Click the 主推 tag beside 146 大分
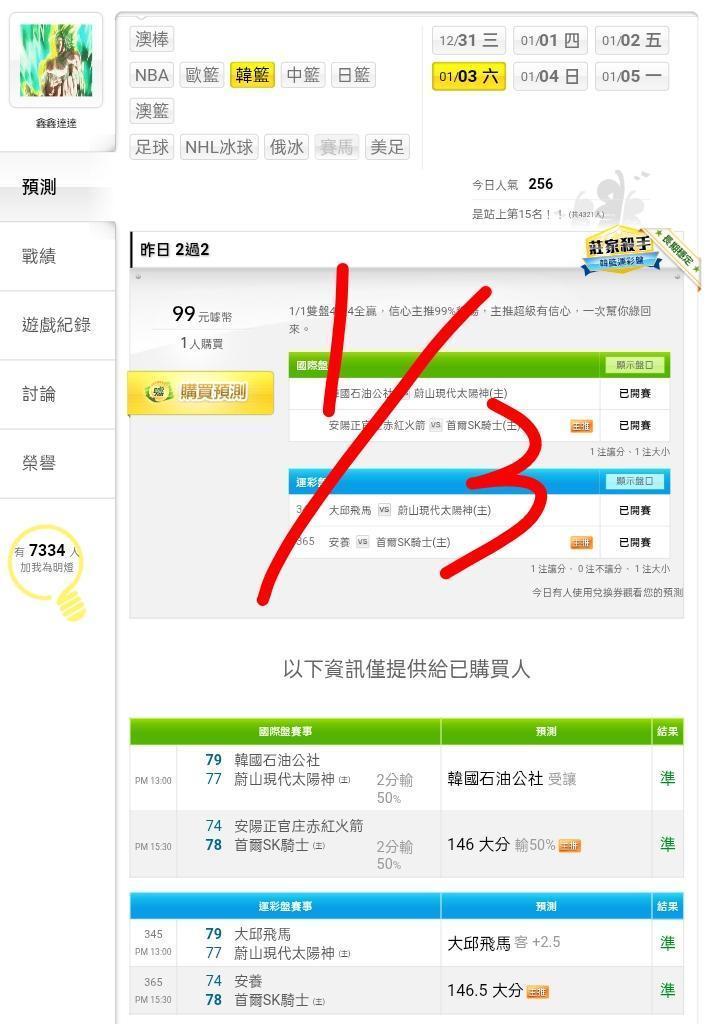Viewport: 720px width, 1024px height. click(570, 846)
